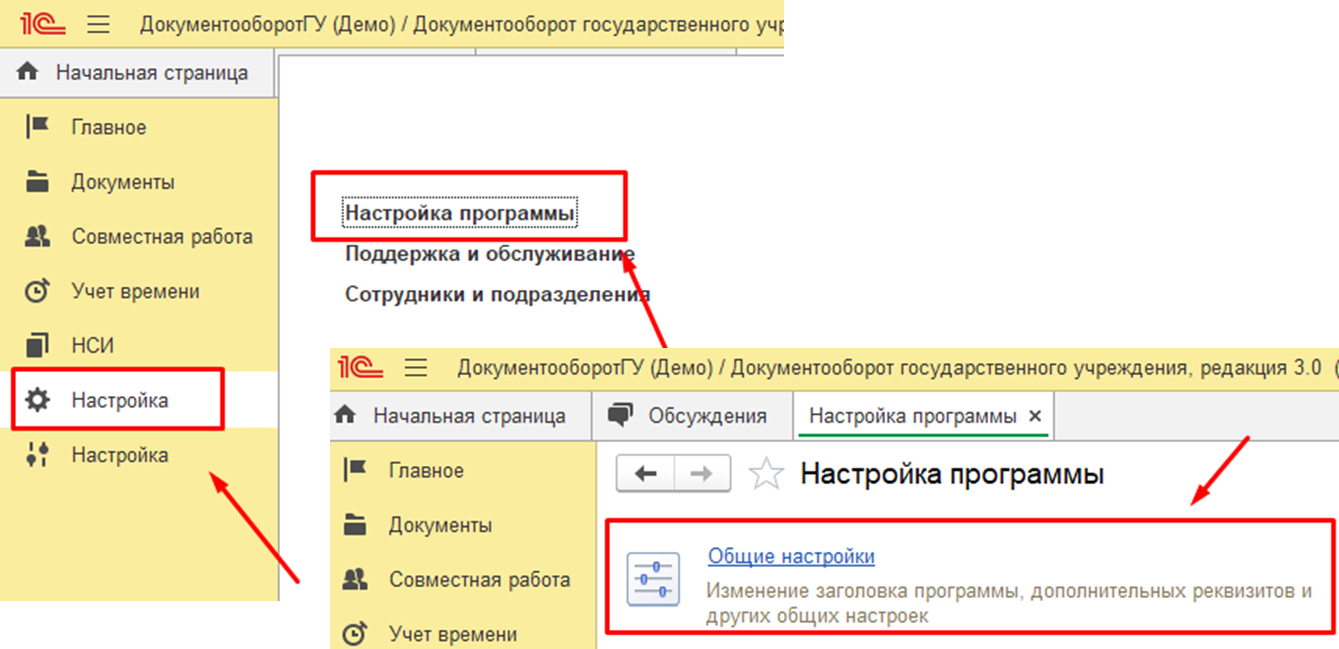The height and width of the screenshot is (649, 1339).
Task: Open the Документы section in the front window sidebar
Action: coord(441,525)
